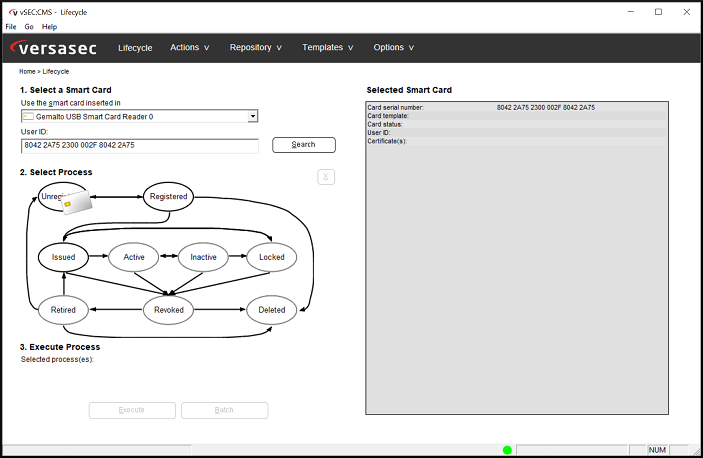
Task: Select the Issued state node
Action: (63, 257)
